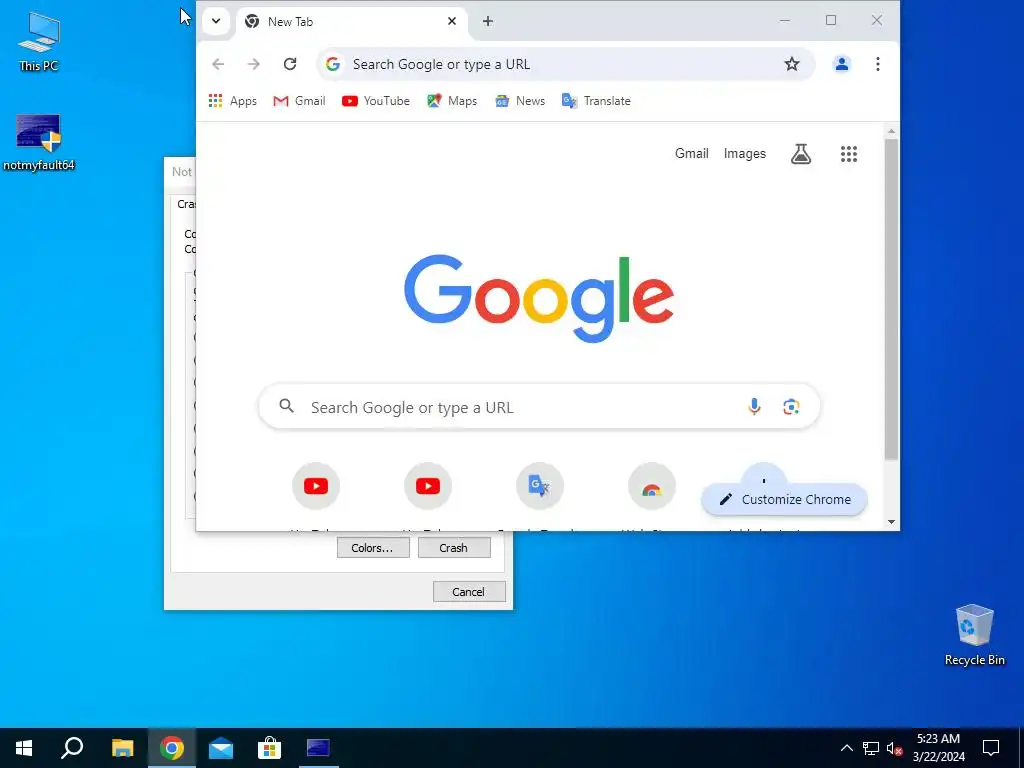Image resolution: width=1024 pixels, height=768 pixels.
Task: Open File Explorer from taskbar
Action: click(x=122, y=748)
